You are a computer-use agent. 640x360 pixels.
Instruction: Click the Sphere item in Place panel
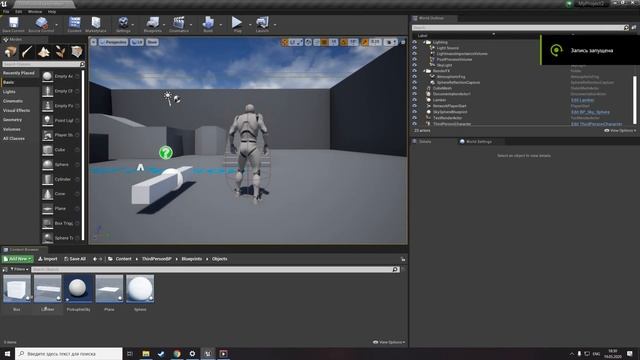(61, 164)
